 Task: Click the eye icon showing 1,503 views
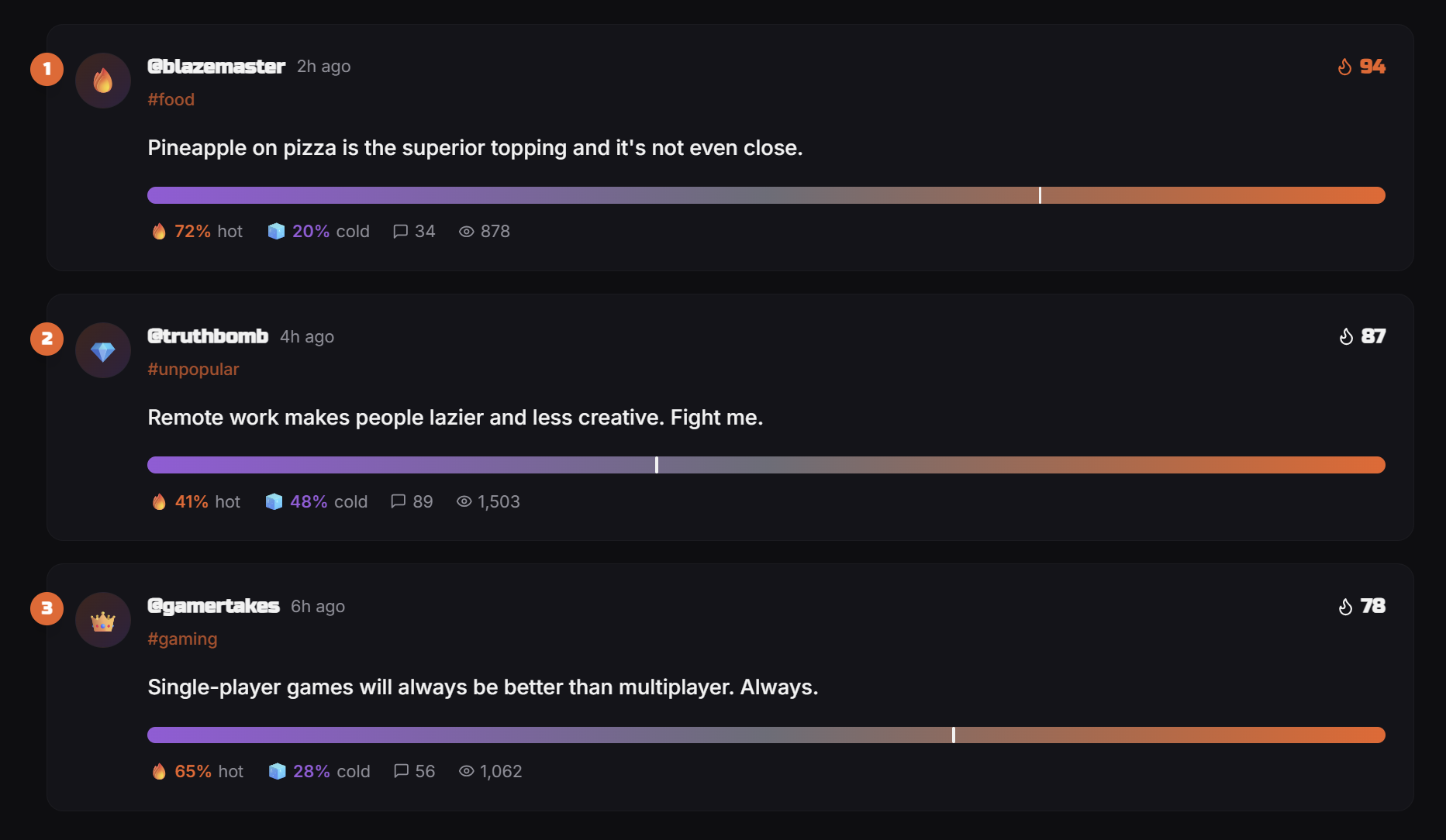(x=464, y=501)
